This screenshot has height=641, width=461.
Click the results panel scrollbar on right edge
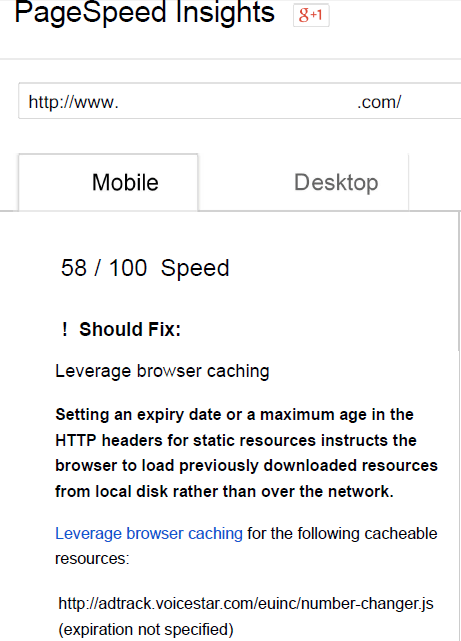pyautogui.click(x=459, y=282)
